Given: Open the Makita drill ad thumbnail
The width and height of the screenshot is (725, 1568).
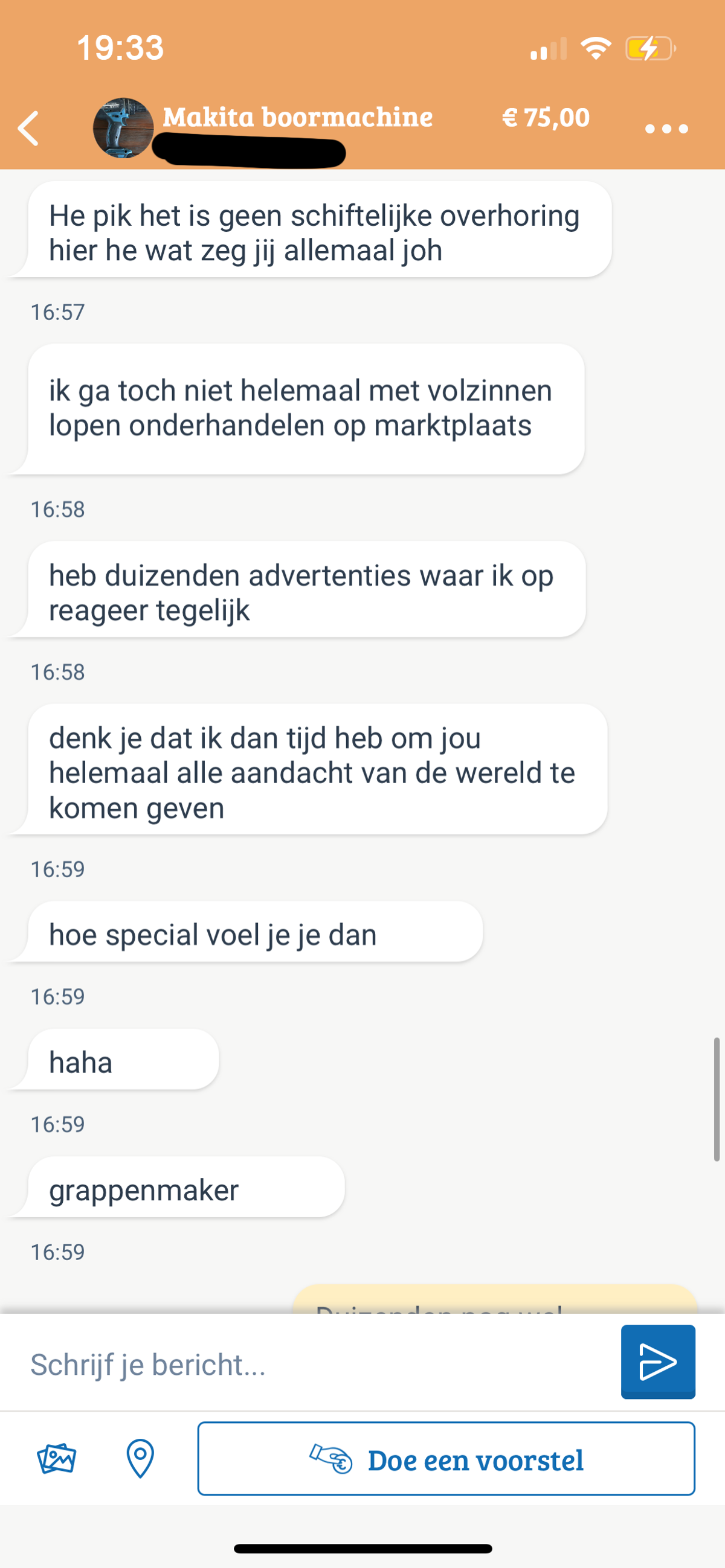Looking at the screenshot, I should click(x=123, y=128).
